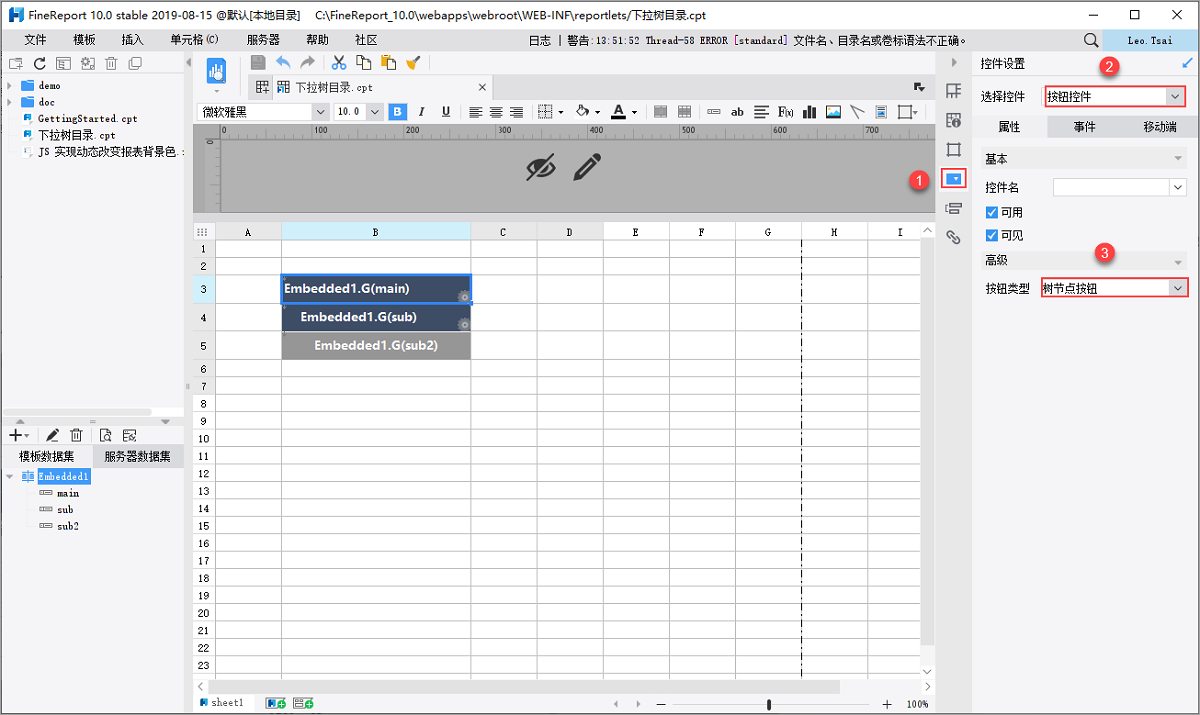
Task: Open the cell fill color bucket
Action: click(583, 112)
